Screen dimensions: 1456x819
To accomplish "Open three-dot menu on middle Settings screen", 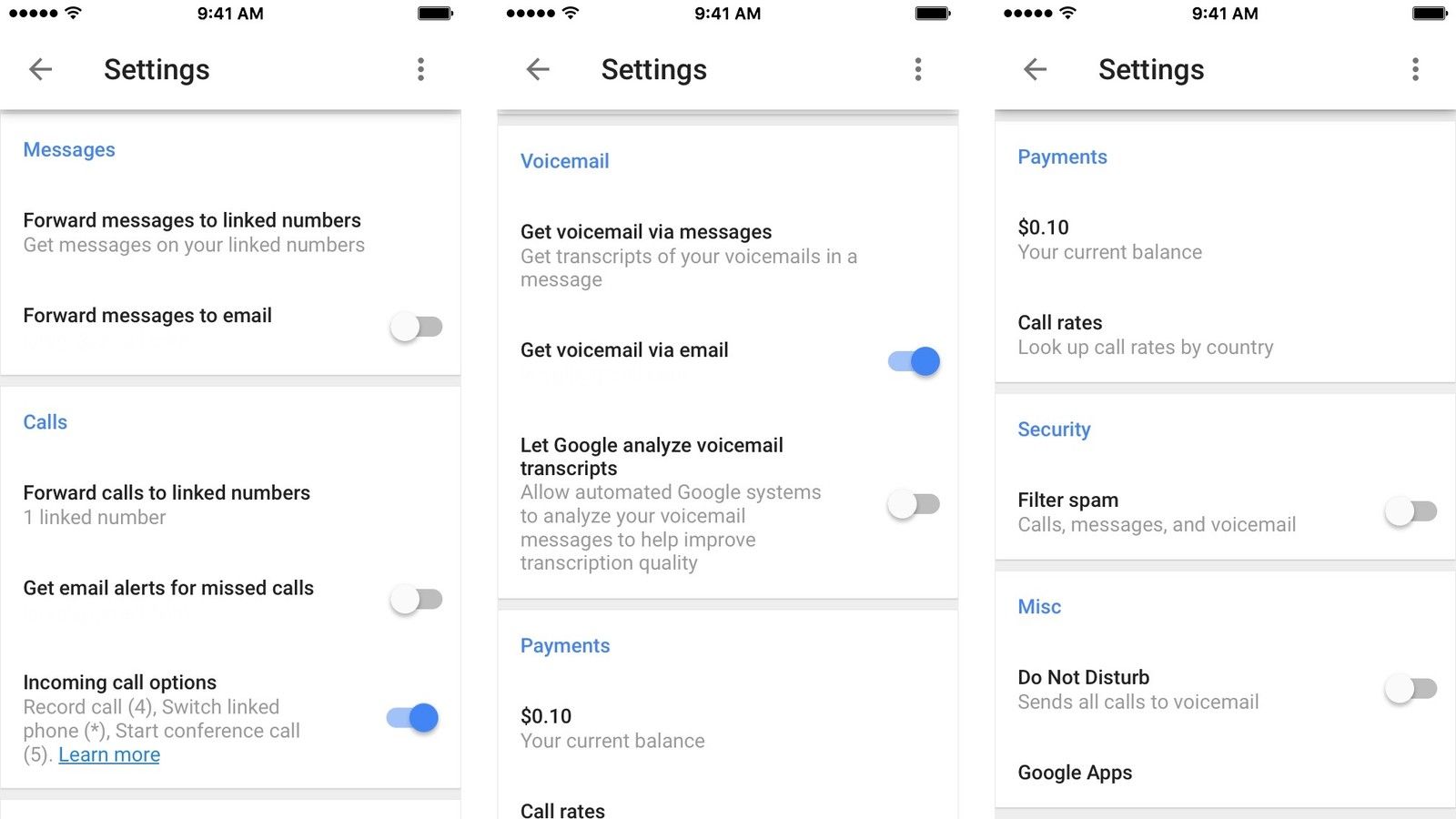I will (918, 69).
